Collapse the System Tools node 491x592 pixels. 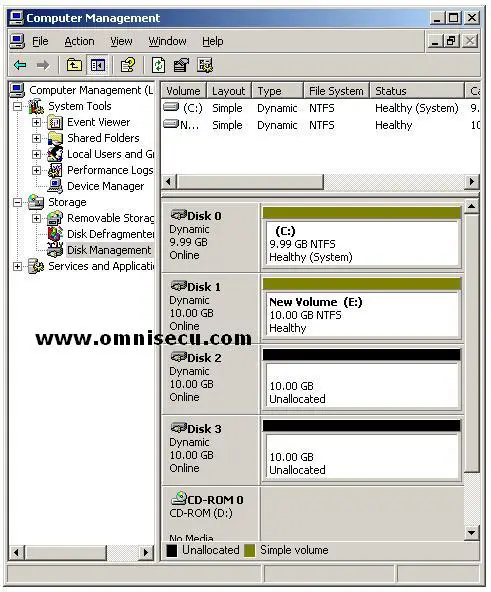(x=17, y=106)
